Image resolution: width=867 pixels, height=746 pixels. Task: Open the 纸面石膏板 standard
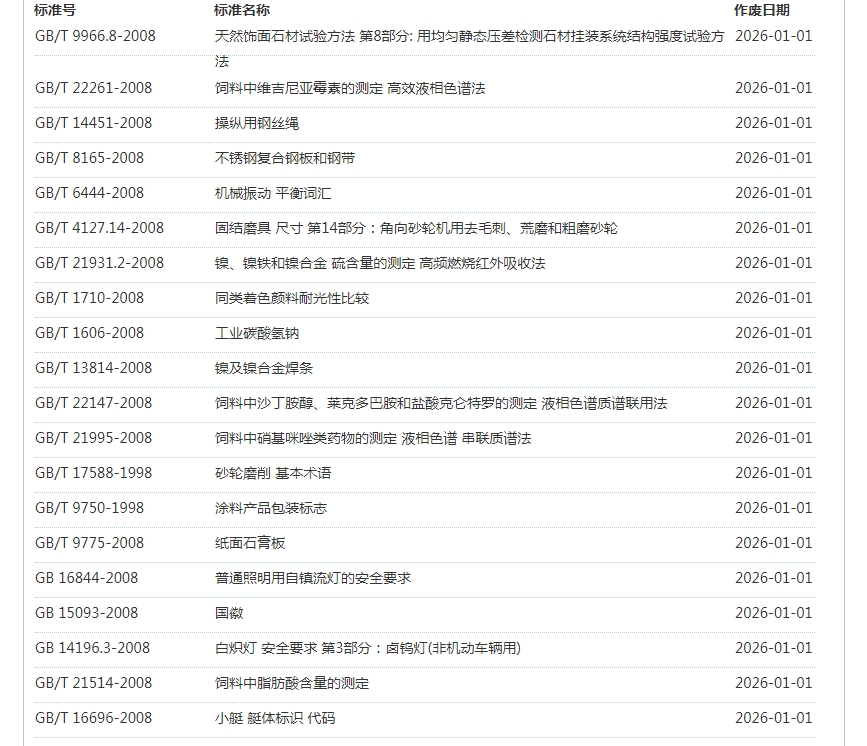[249, 543]
